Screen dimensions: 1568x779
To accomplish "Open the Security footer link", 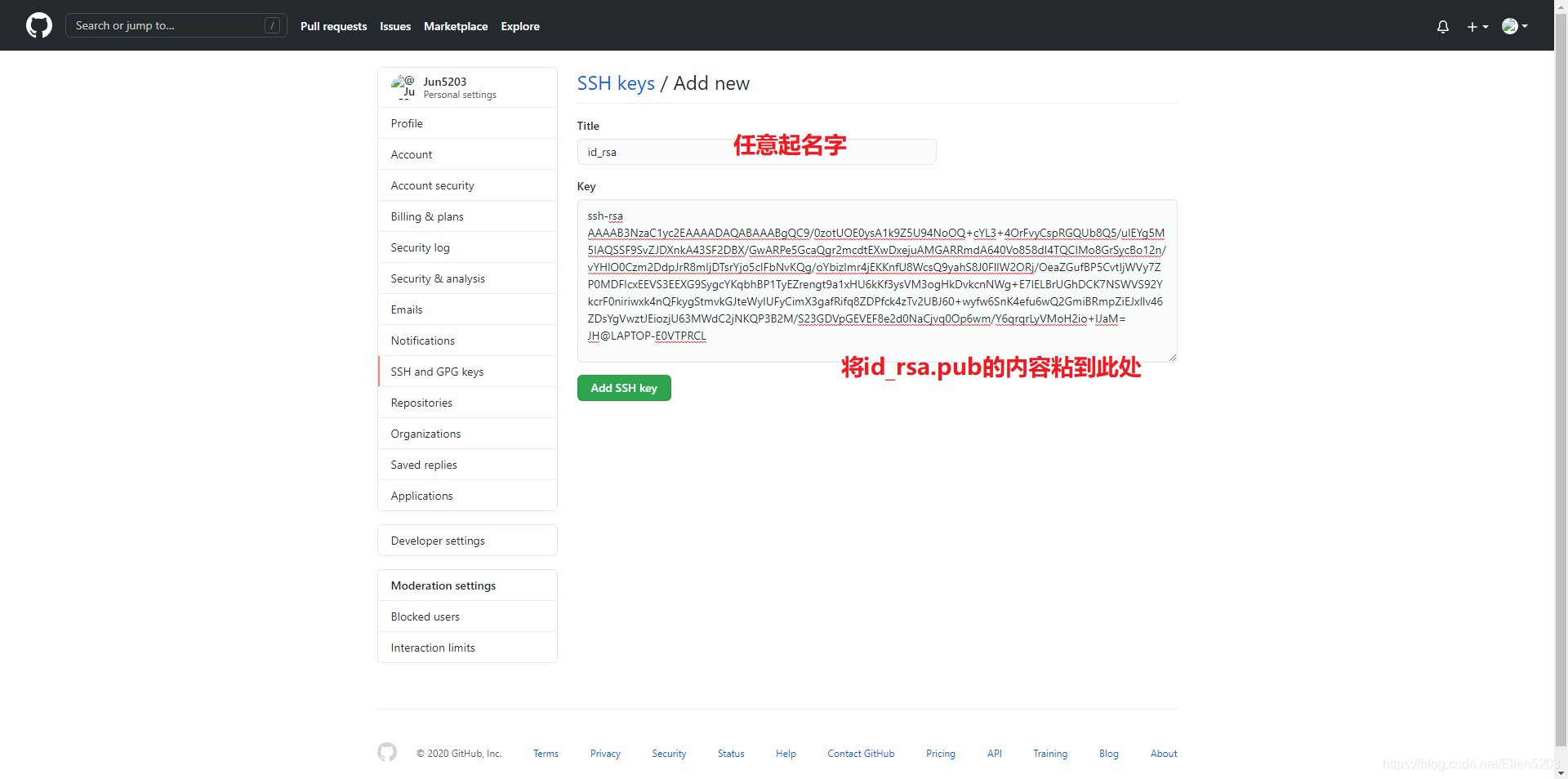I will pos(669,754).
